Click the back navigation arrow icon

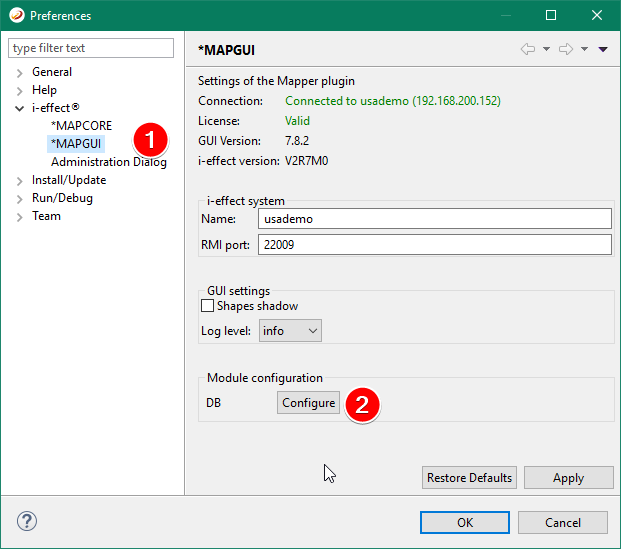(x=528, y=49)
